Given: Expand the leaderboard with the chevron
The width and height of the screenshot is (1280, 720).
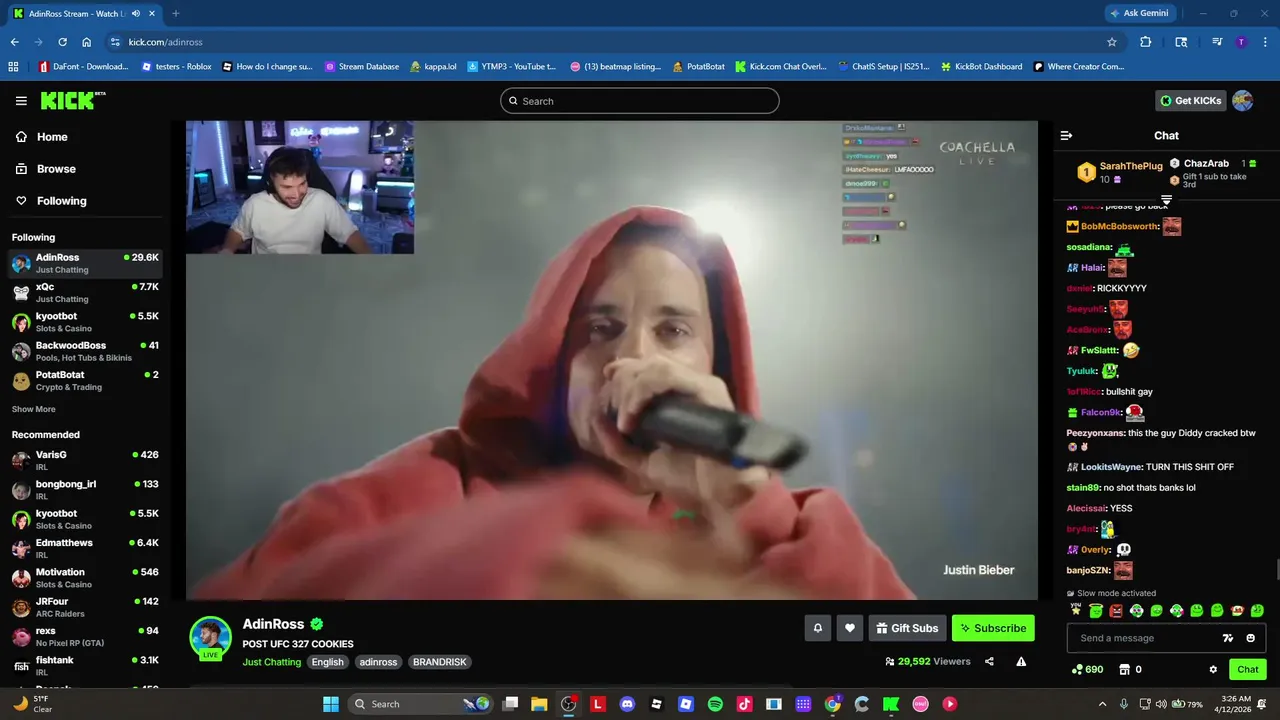Looking at the screenshot, I should pos(1166,201).
